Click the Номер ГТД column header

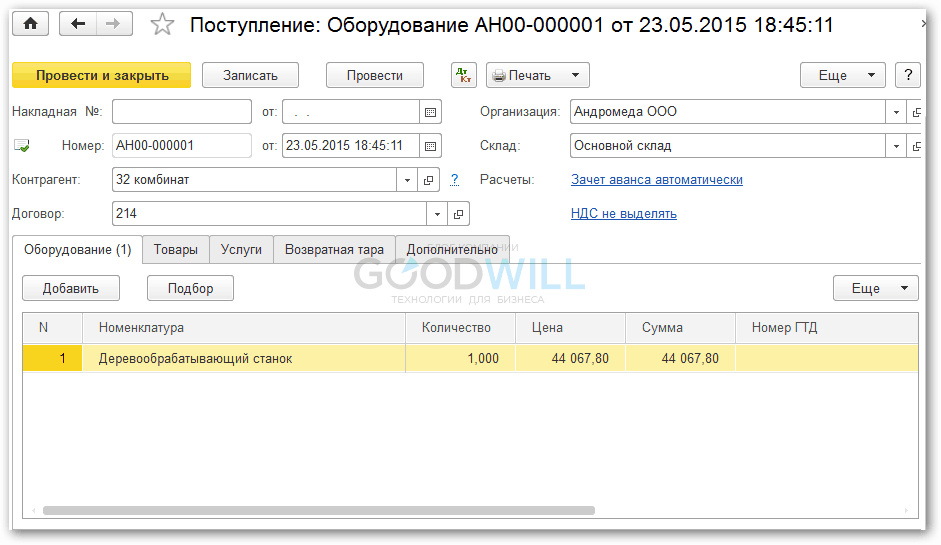point(827,328)
